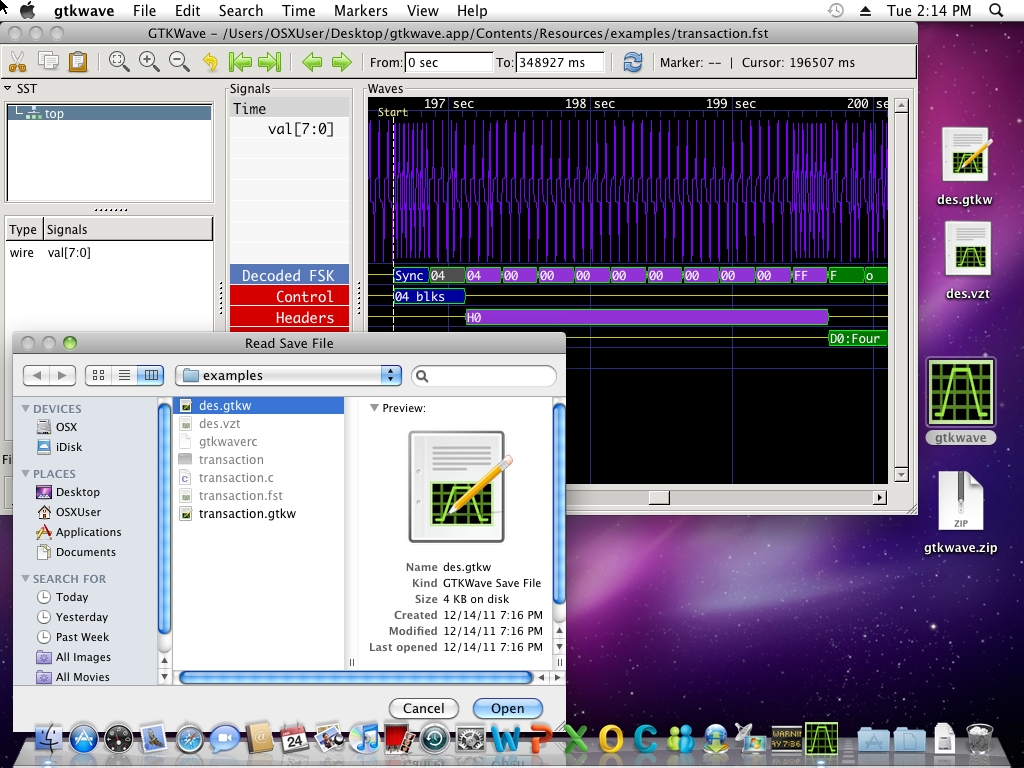Image resolution: width=1024 pixels, height=768 pixels.
Task: Open the Search menu in menu bar
Action: [241, 11]
